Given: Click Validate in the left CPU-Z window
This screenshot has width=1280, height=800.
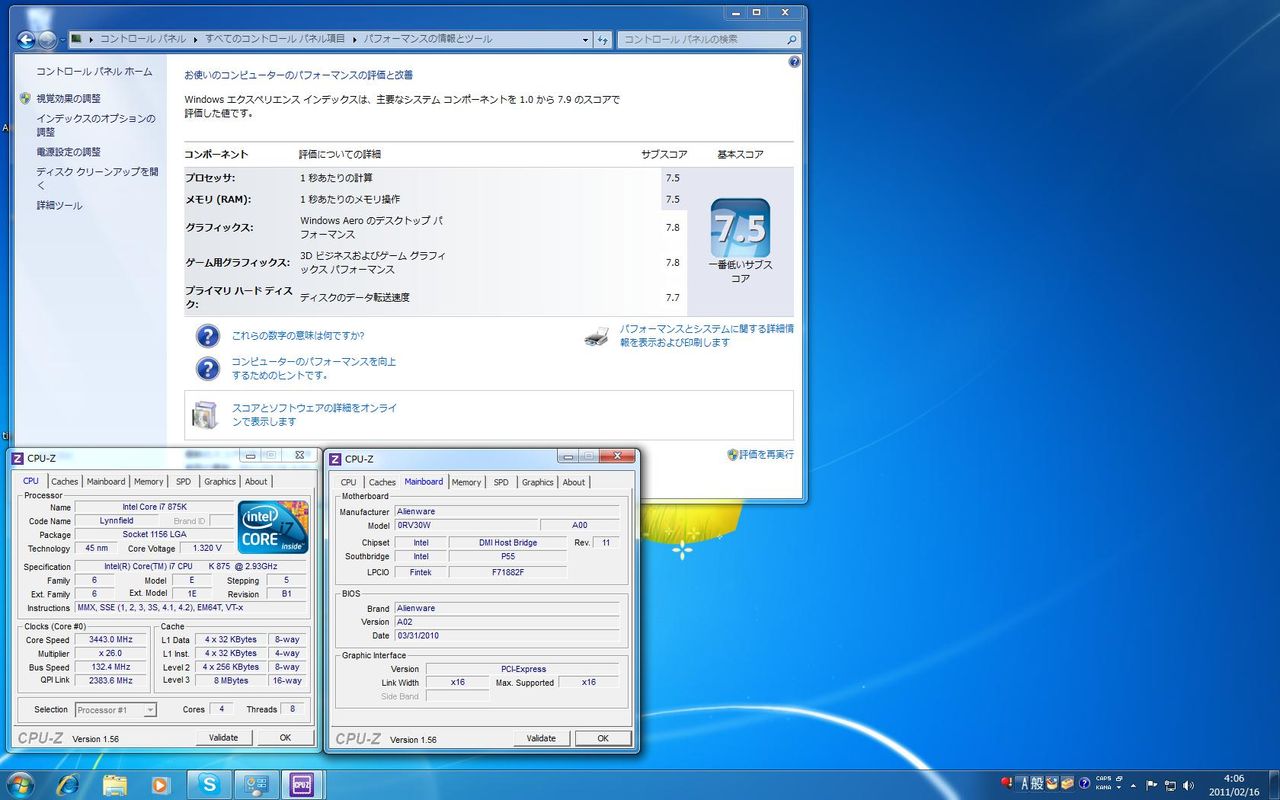Looking at the screenshot, I should click(223, 738).
